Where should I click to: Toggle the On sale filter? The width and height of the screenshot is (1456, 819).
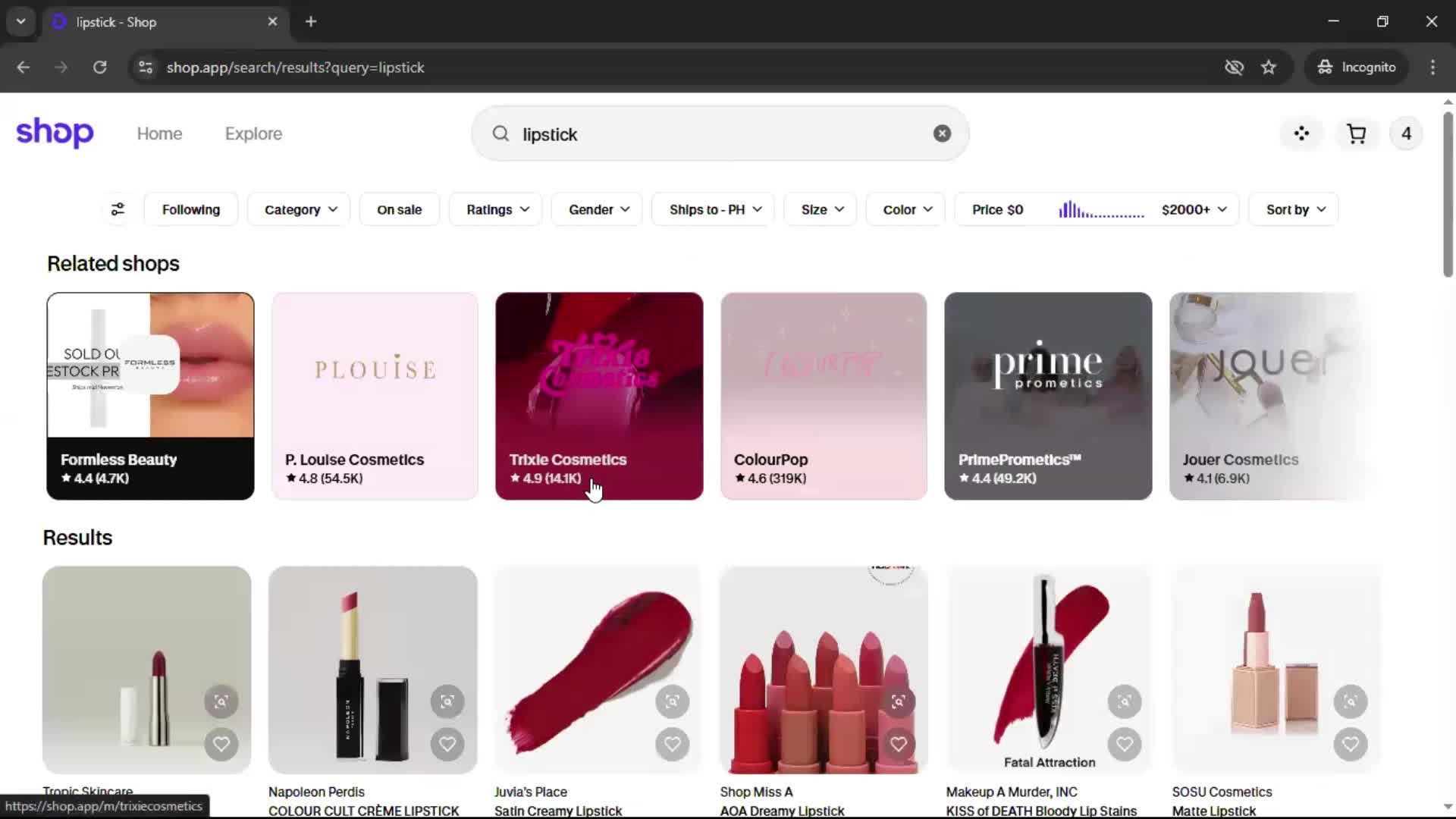coord(399,209)
